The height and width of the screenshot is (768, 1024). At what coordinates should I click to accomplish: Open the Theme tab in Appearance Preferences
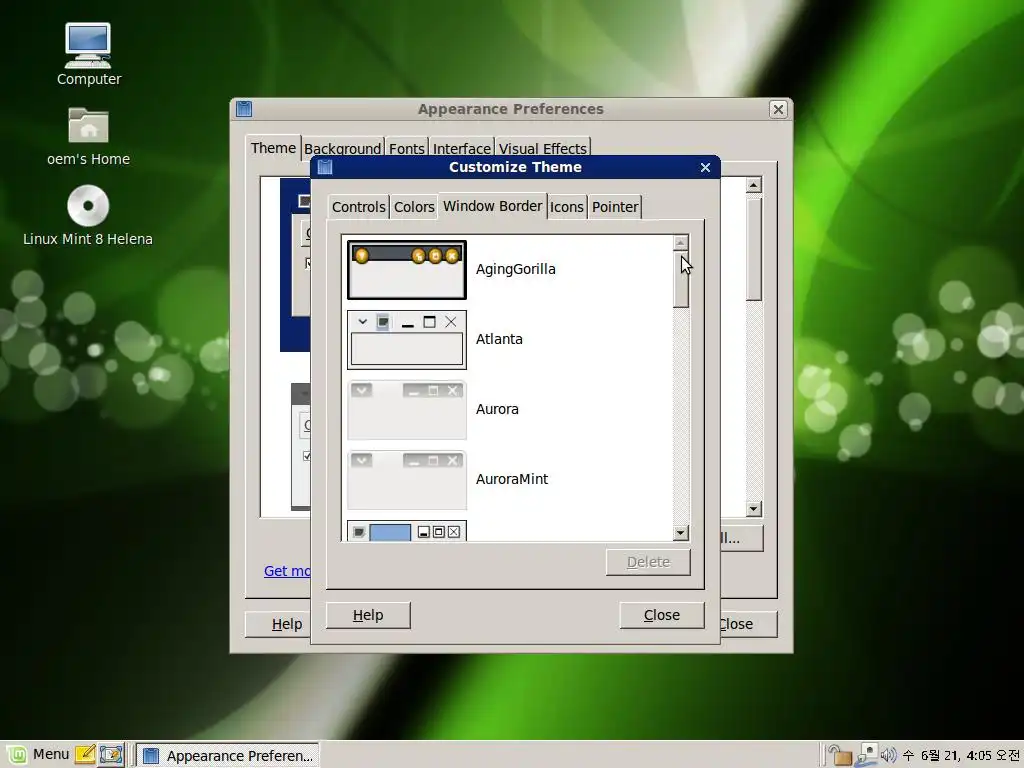tap(273, 148)
